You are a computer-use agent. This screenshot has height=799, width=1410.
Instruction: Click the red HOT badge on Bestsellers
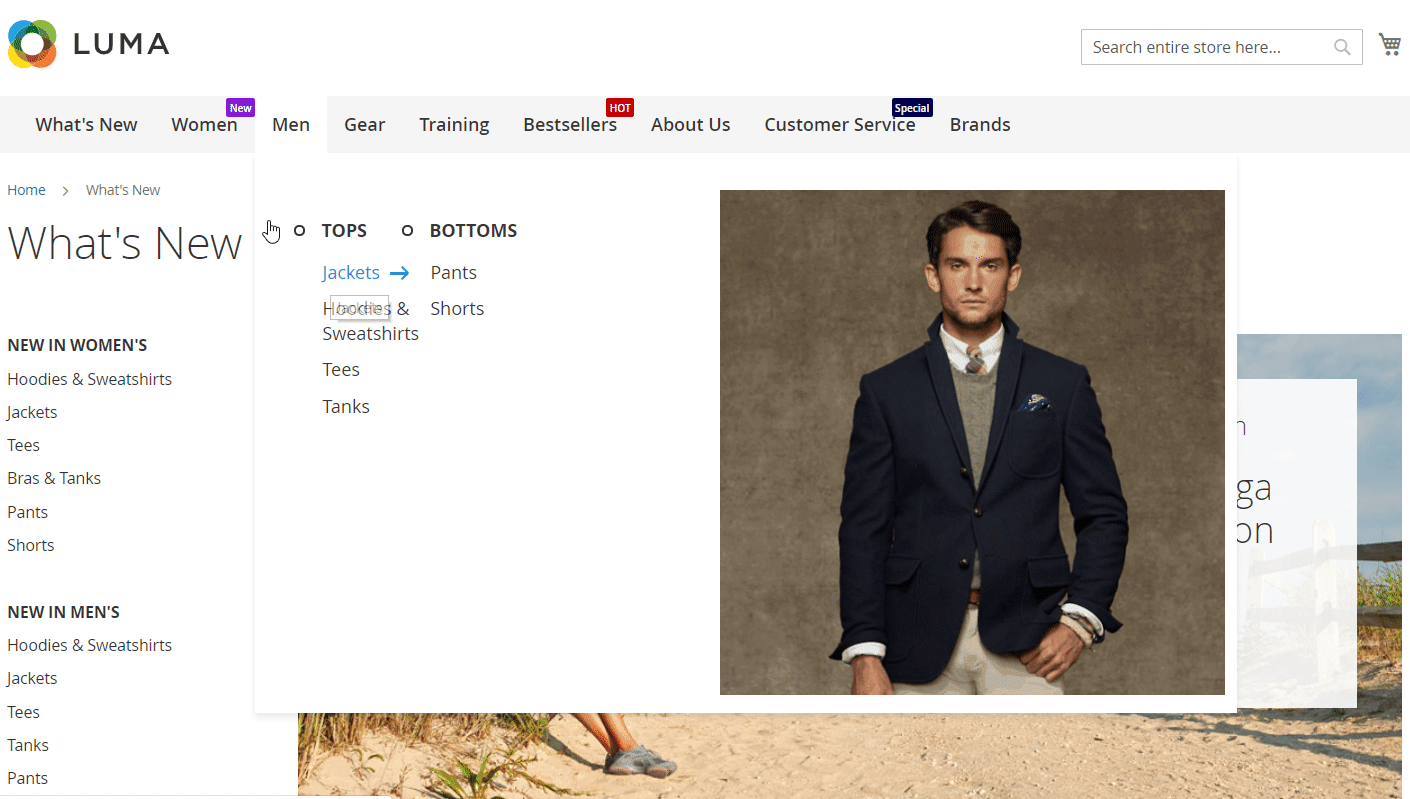pos(620,108)
